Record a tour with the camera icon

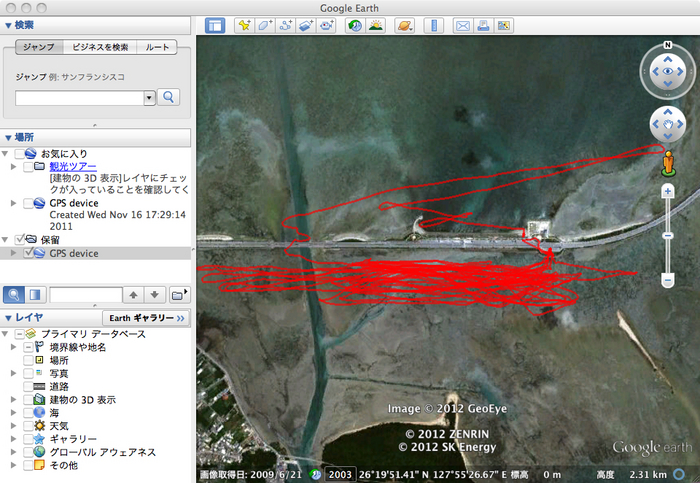(x=326, y=25)
